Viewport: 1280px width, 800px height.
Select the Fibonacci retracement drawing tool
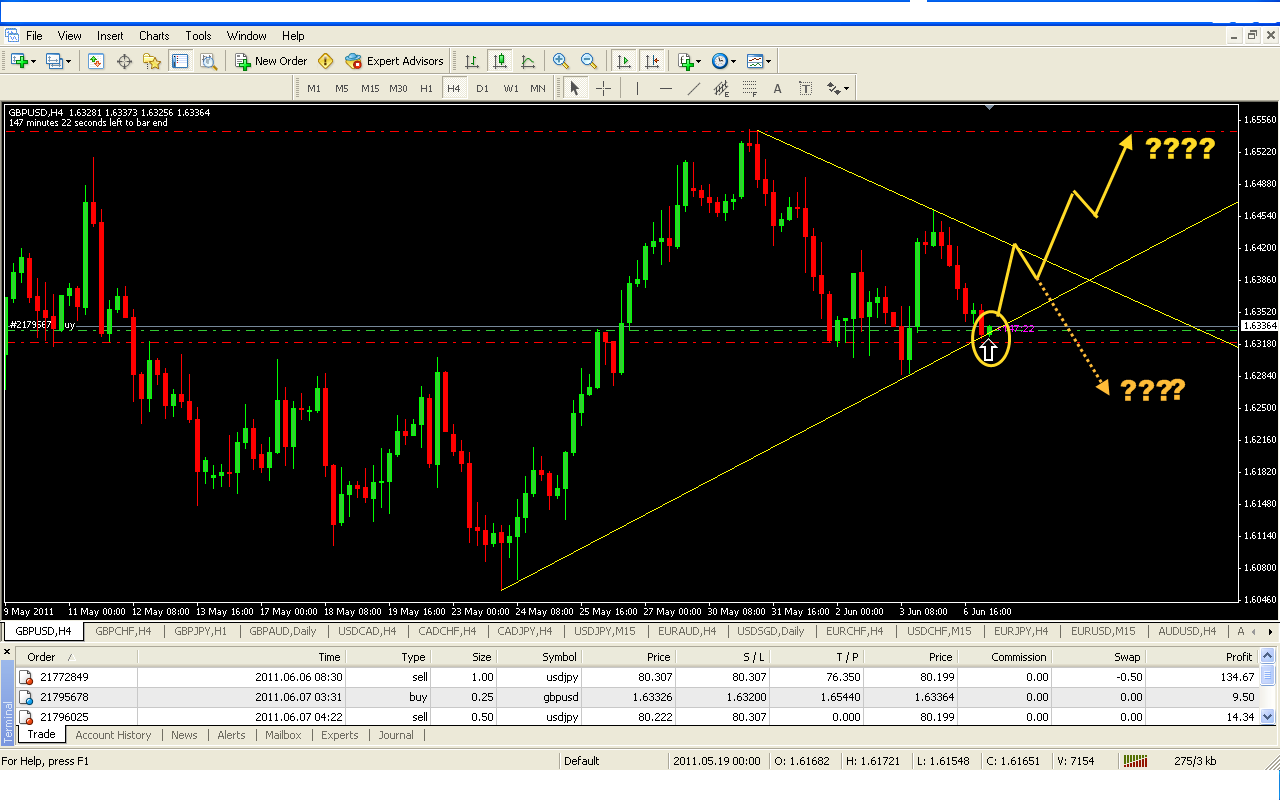[721, 88]
